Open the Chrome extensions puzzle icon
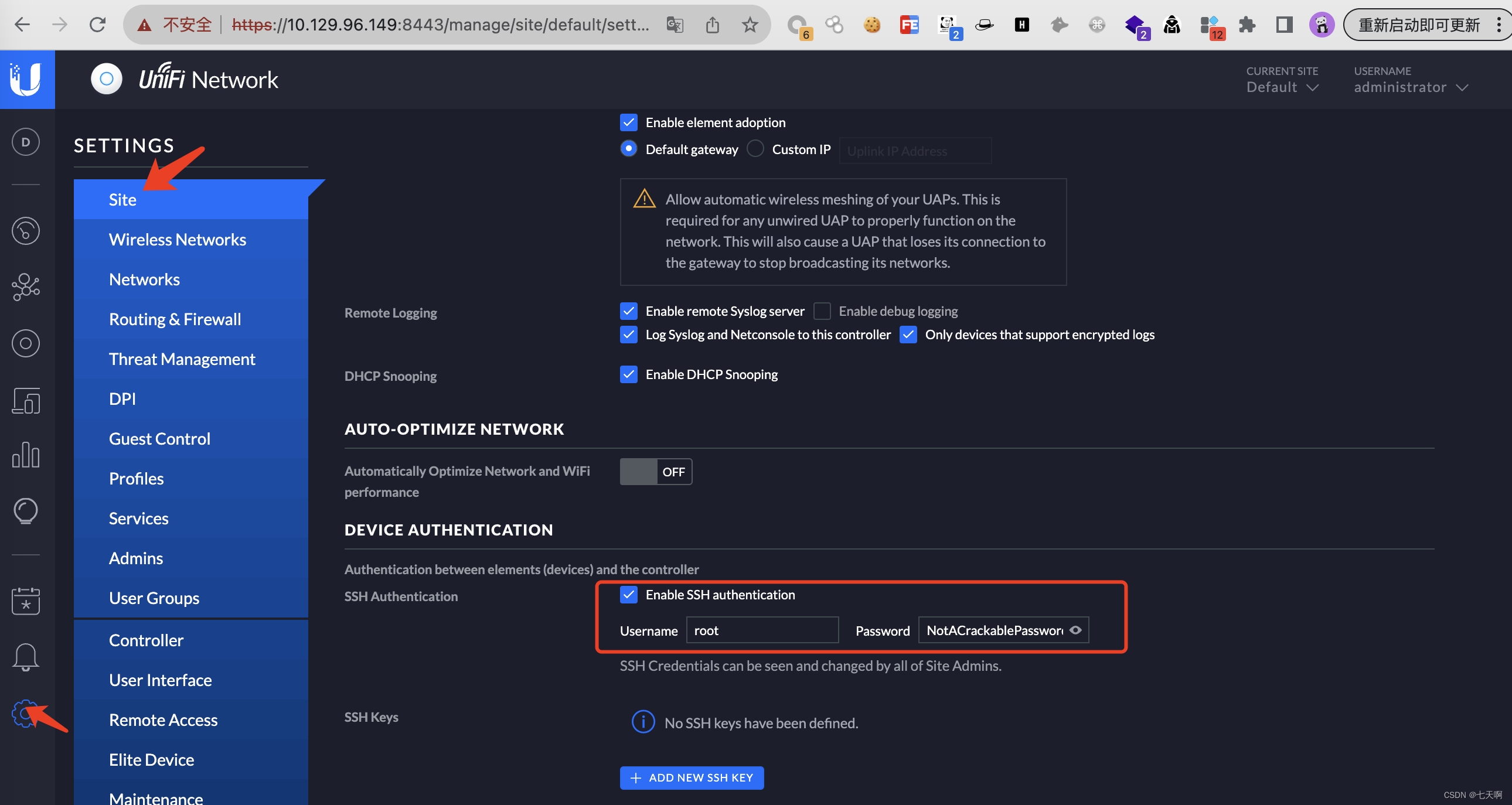This screenshot has height=805, width=1512. (1247, 25)
